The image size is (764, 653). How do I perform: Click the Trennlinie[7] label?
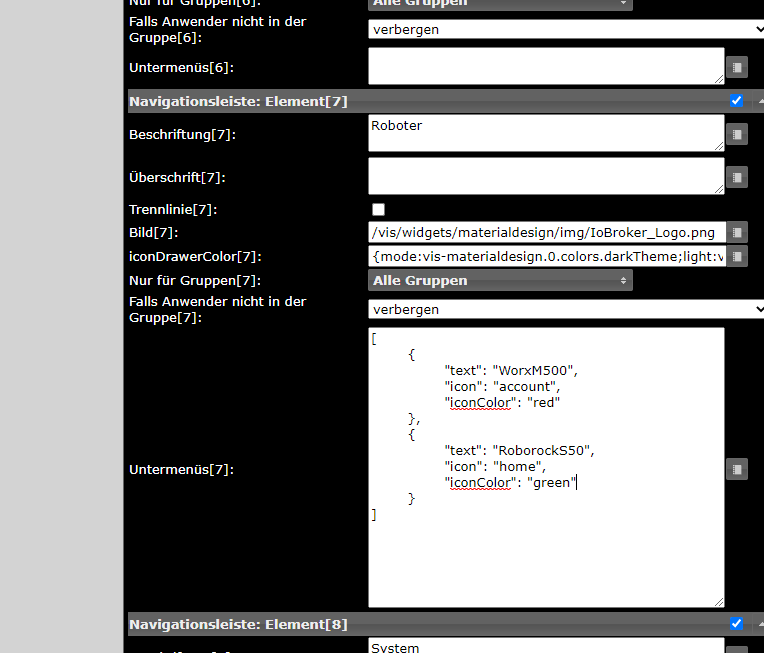point(173,210)
